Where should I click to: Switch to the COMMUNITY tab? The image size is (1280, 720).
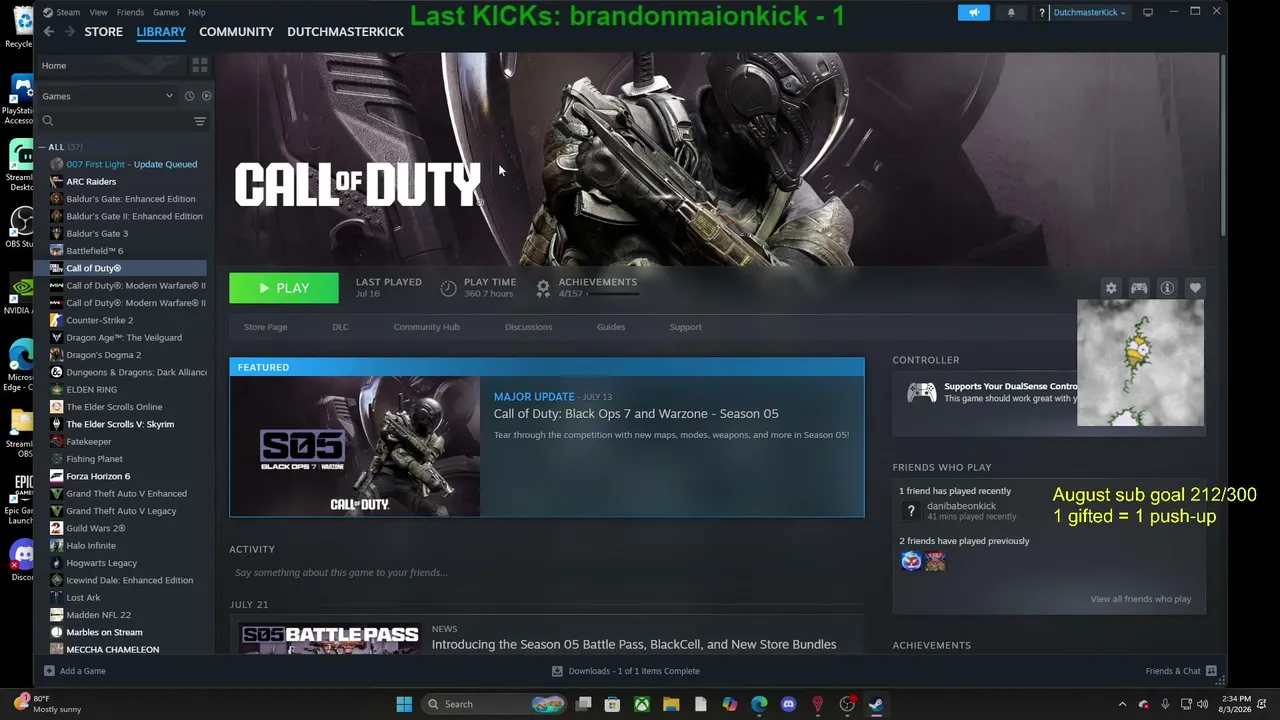[236, 32]
